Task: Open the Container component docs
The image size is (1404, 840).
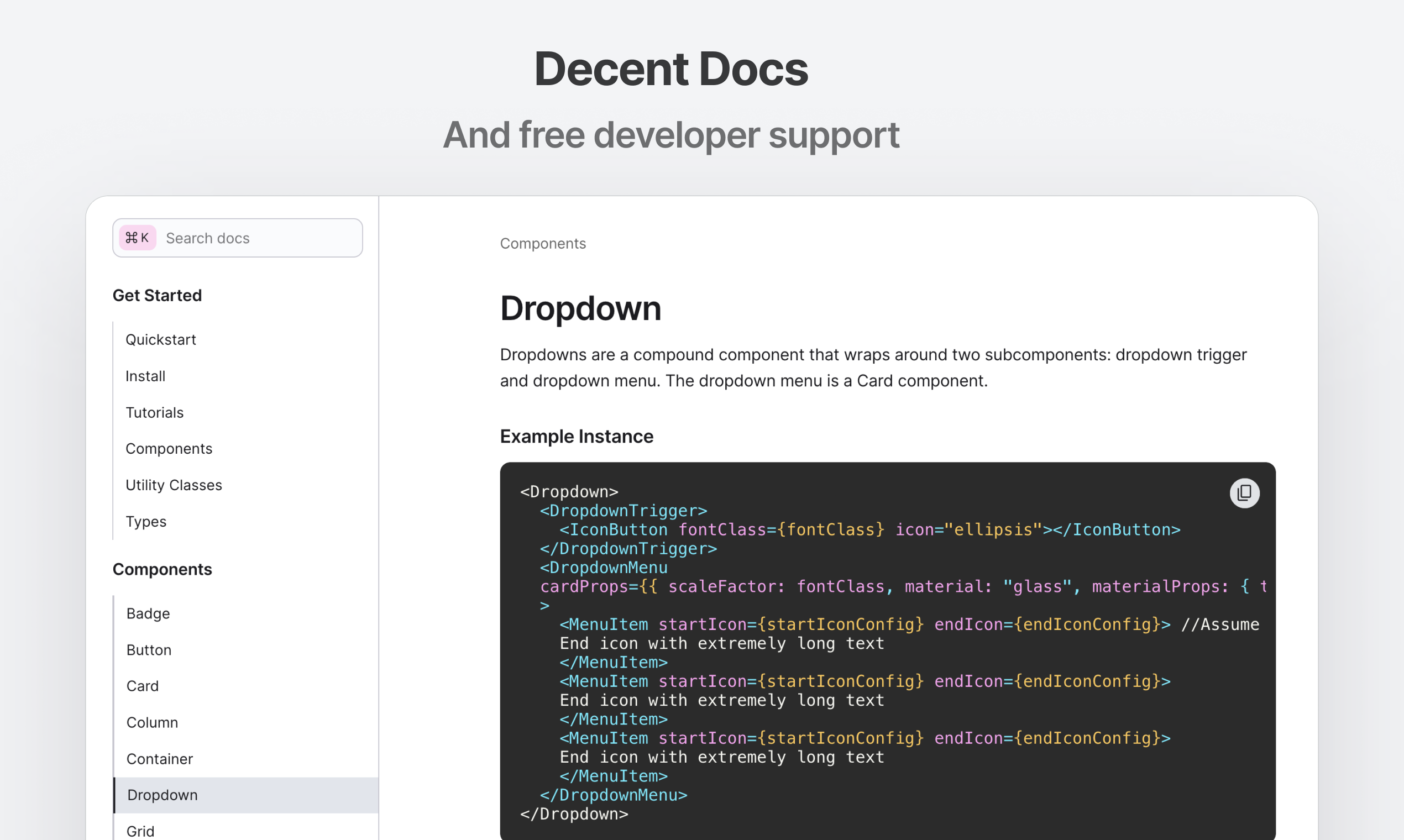Action: coord(160,759)
